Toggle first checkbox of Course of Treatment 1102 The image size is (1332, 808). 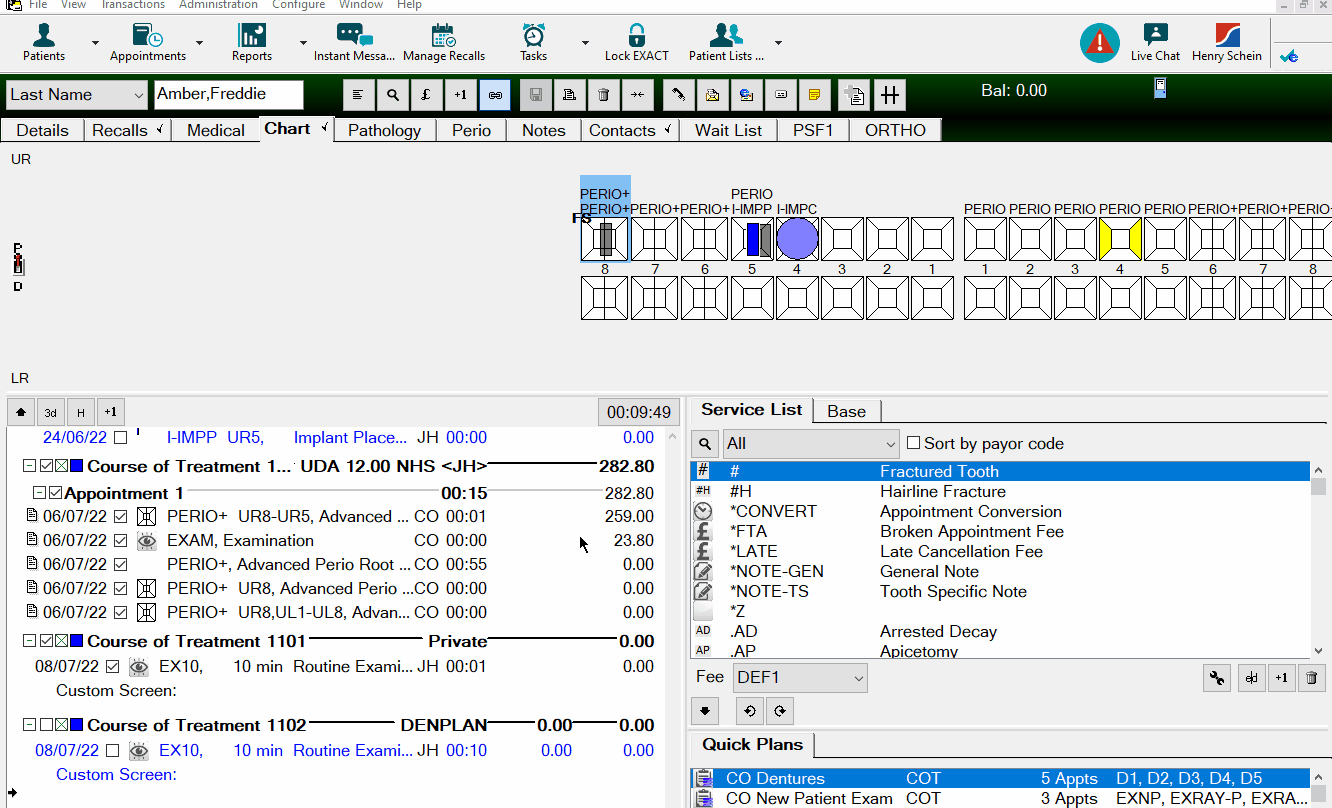[x=46, y=725]
